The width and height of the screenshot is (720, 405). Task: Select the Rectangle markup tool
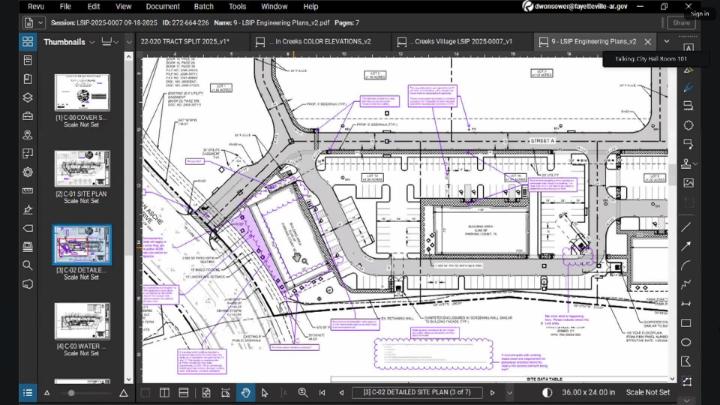(688, 323)
